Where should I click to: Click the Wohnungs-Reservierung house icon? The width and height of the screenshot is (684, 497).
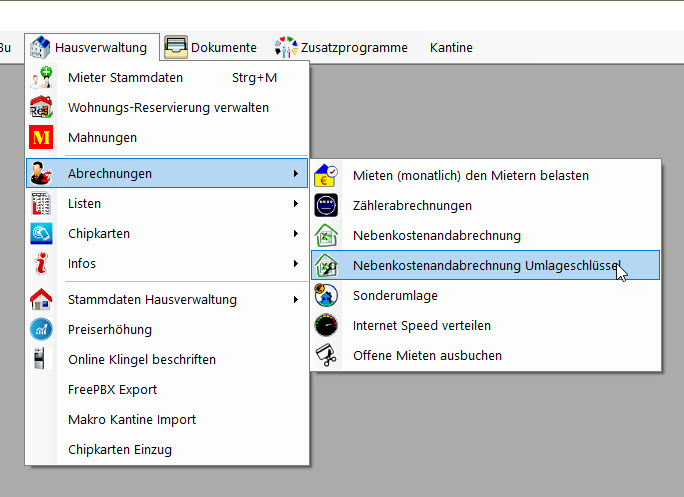click(41, 107)
